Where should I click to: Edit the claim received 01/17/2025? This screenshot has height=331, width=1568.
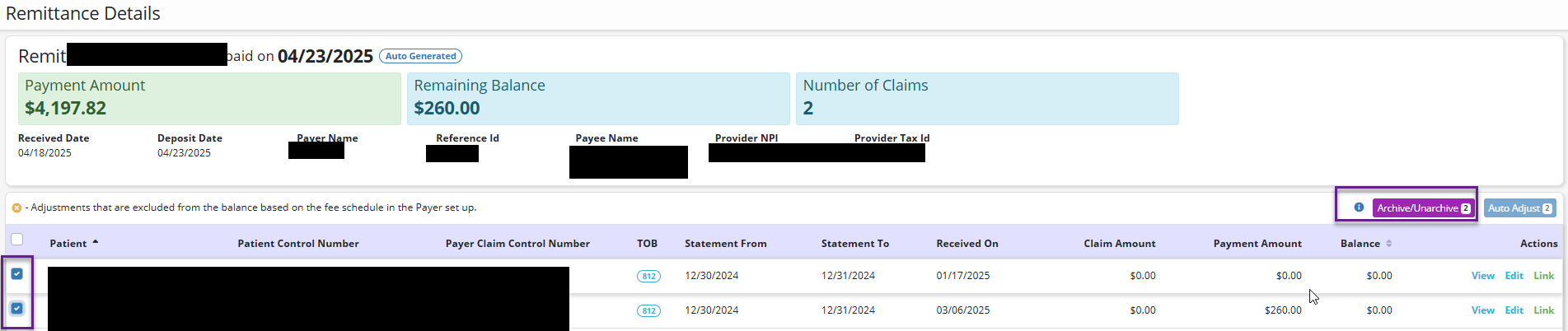point(1514,276)
